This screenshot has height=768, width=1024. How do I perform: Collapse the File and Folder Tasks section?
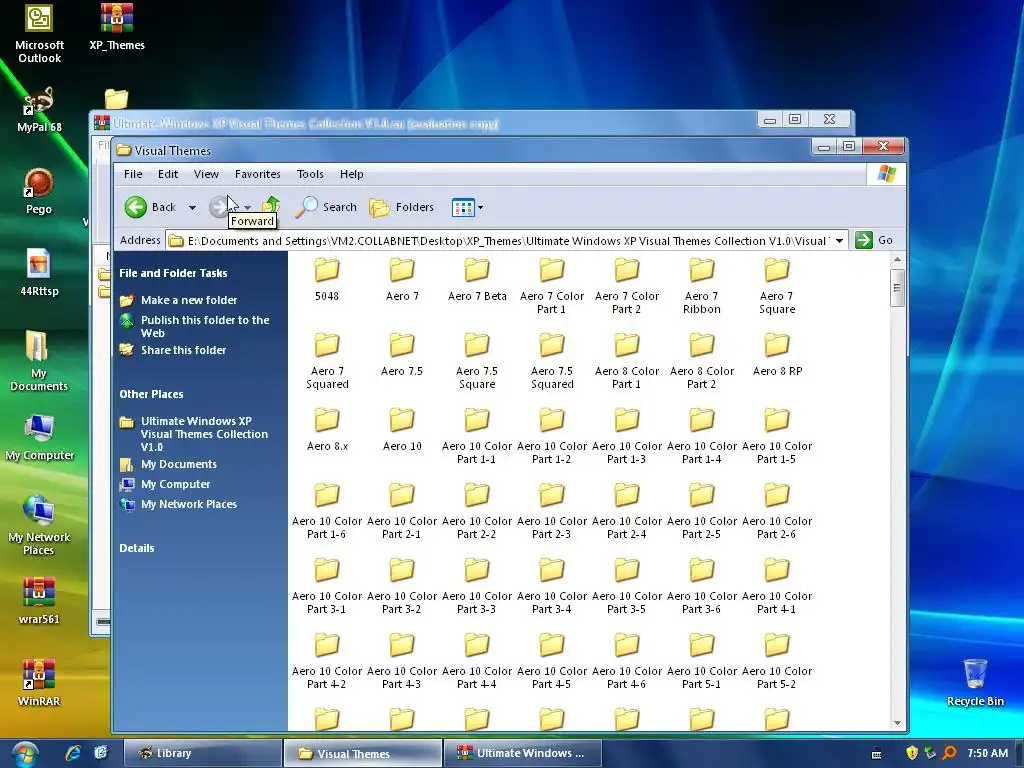pyautogui.click(x=173, y=273)
